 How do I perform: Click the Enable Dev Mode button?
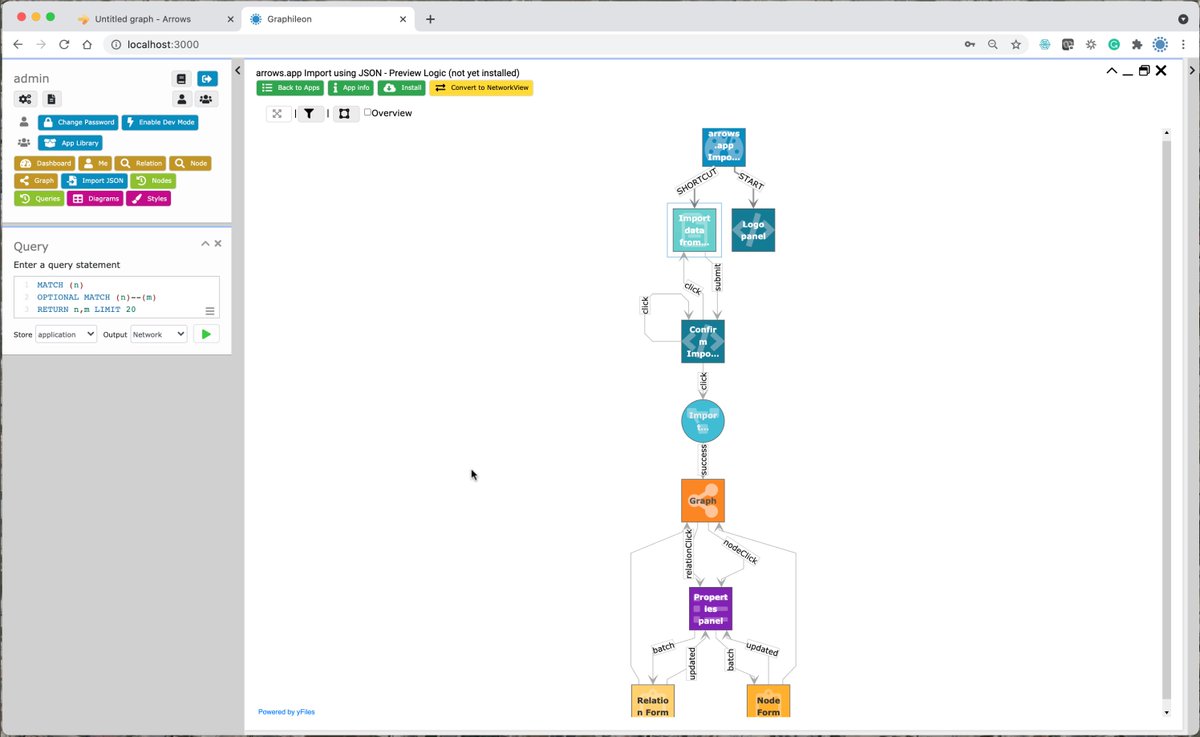[x=160, y=122]
